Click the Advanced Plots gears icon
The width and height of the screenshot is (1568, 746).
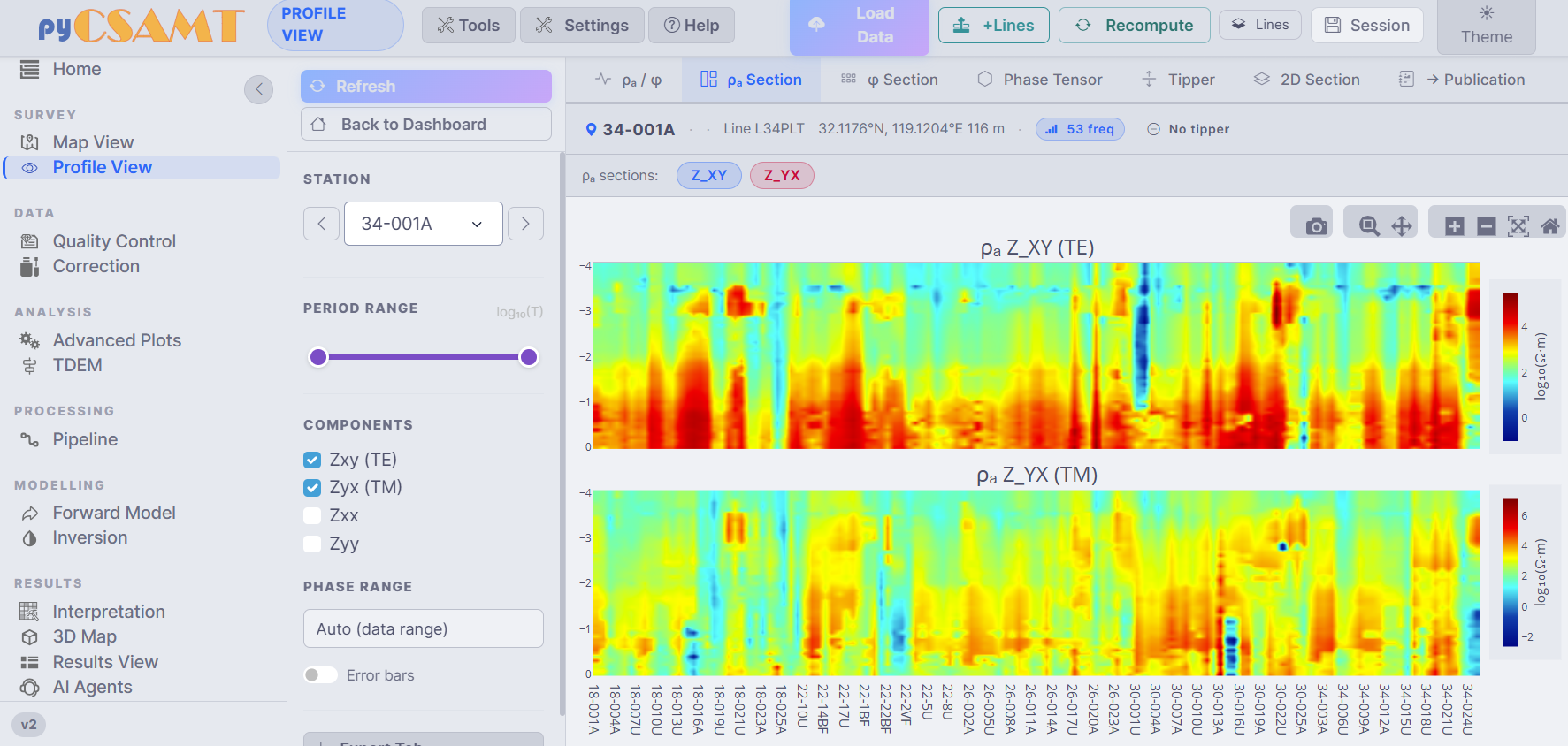(x=29, y=340)
